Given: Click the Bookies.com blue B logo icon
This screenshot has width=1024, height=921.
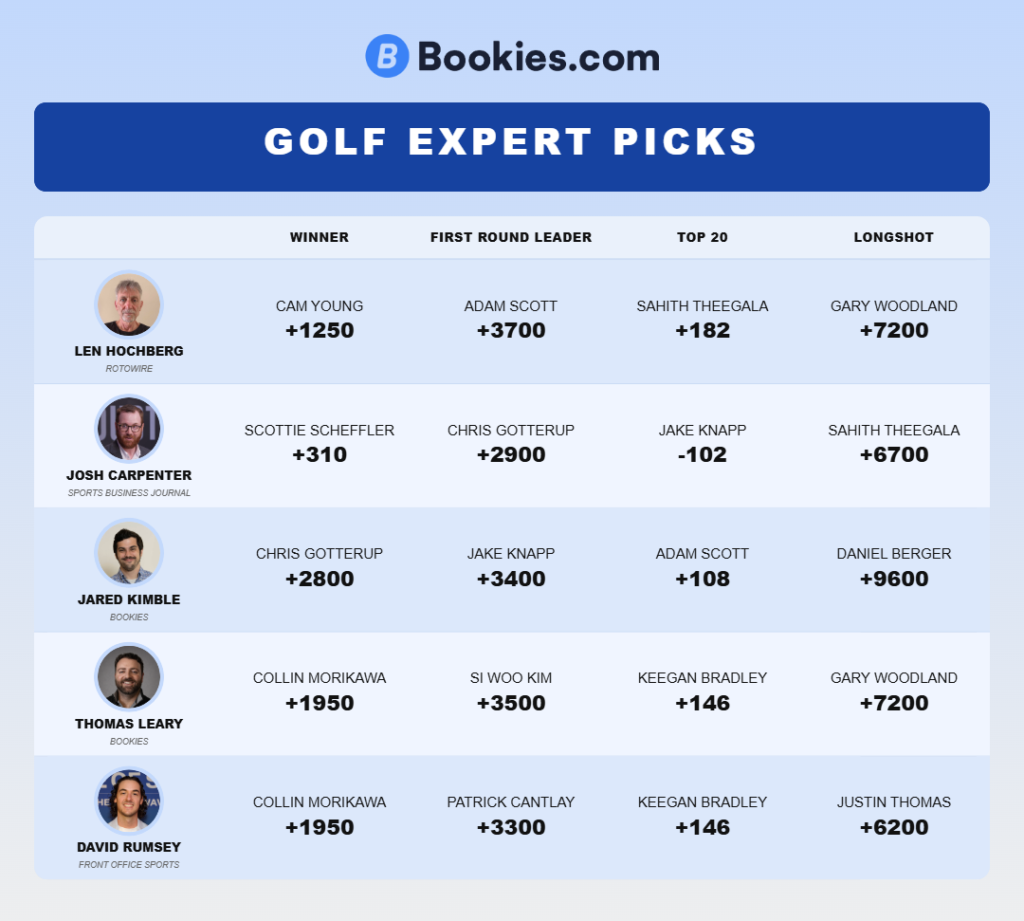Looking at the screenshot, I should coord(387,57).
